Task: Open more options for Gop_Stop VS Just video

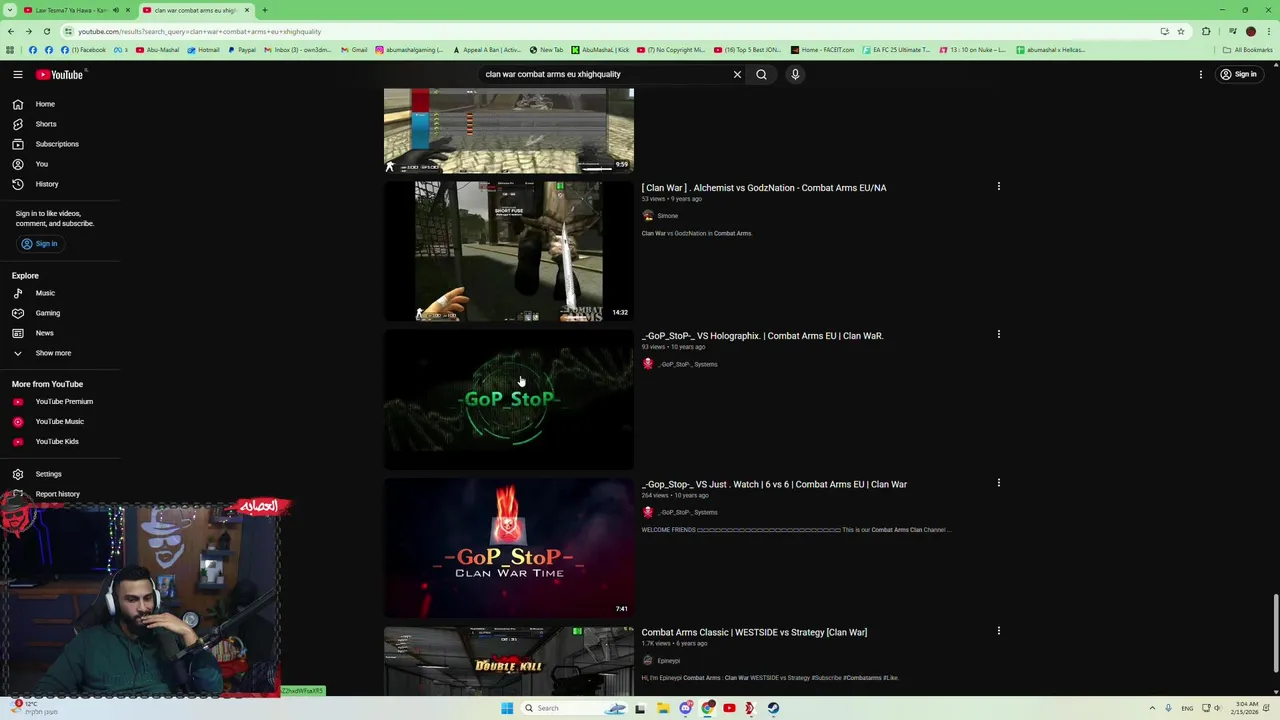Action: pyautogui.click(x=998, y=483)
